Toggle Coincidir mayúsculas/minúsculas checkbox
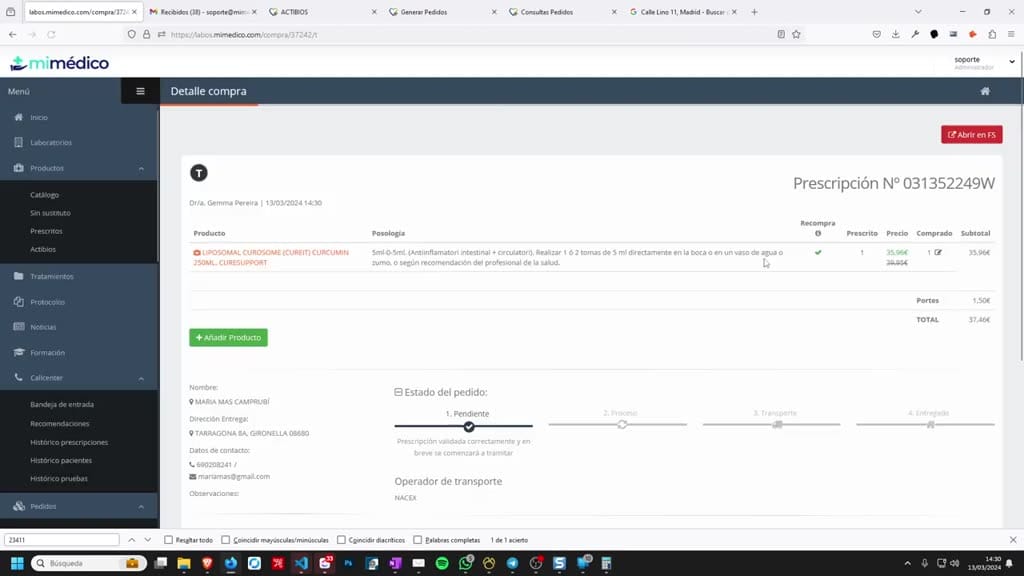 click(225, 540)
